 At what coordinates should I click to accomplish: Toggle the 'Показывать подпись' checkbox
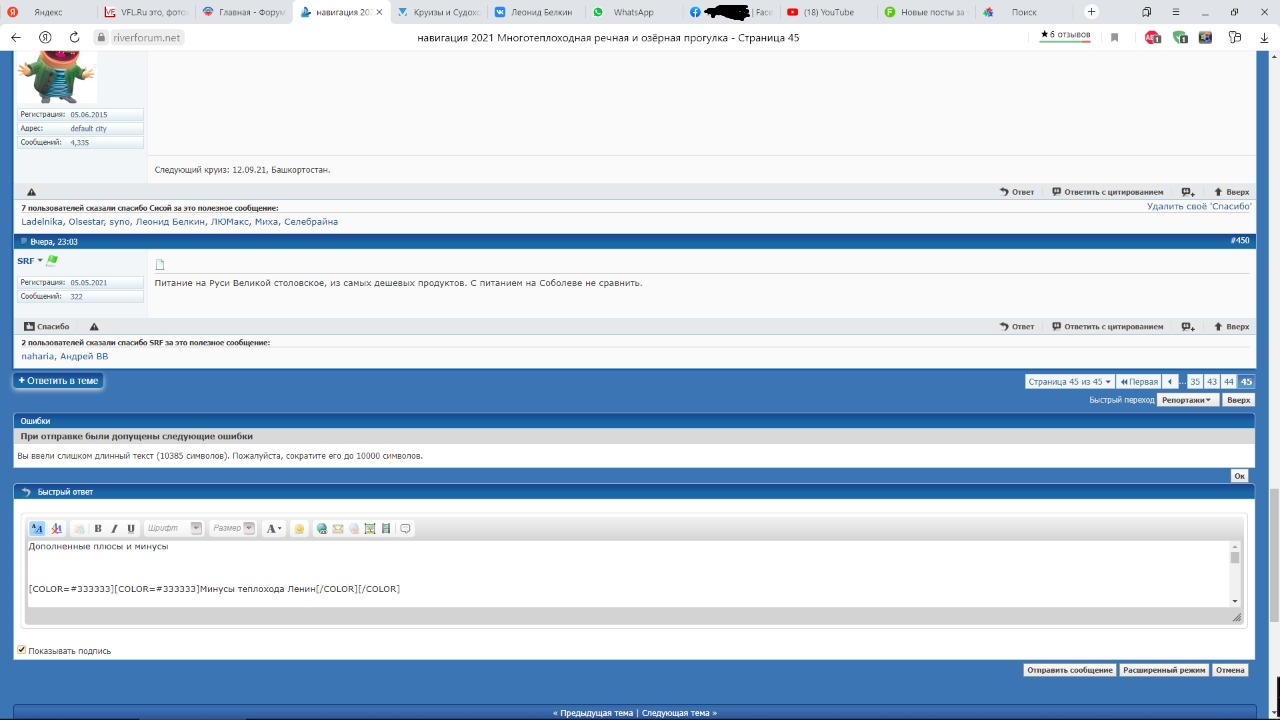[x=22, y=650]
